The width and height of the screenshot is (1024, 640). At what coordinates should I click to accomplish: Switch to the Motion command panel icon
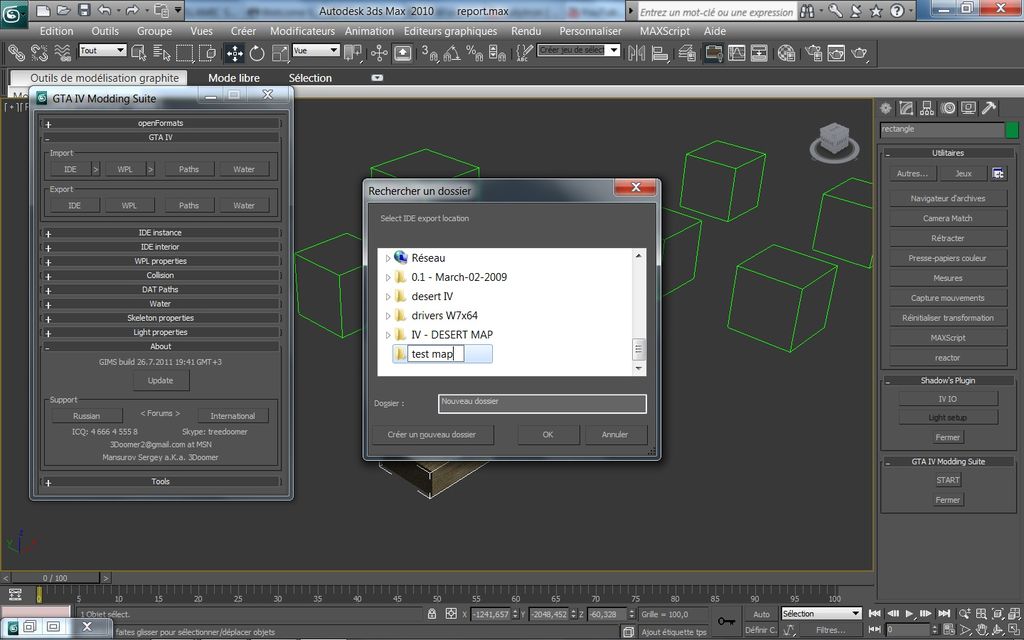[x=948, y=108]
